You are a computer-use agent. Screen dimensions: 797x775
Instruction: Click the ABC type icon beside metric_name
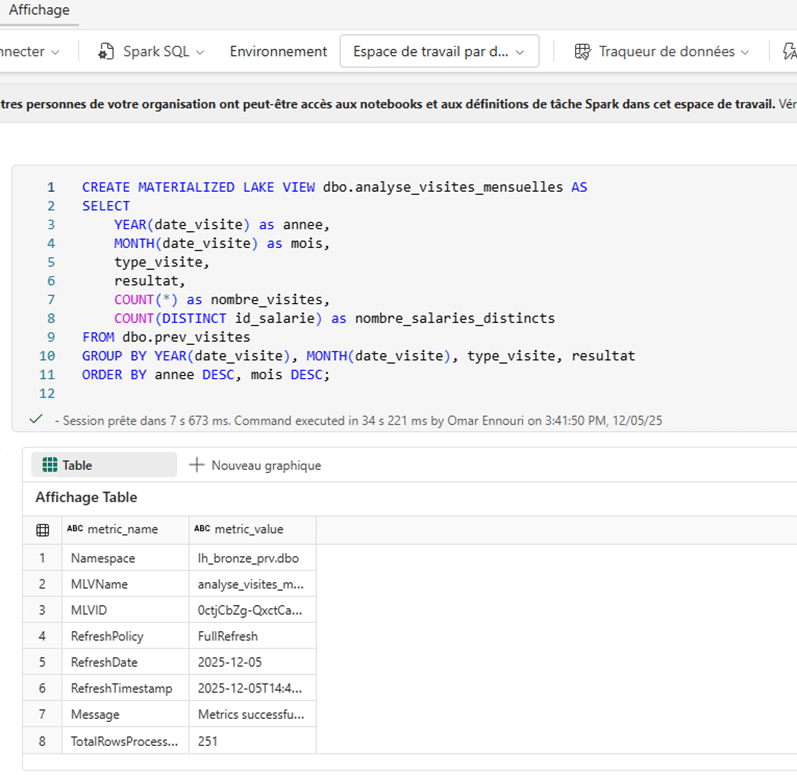tap(75, 529)
